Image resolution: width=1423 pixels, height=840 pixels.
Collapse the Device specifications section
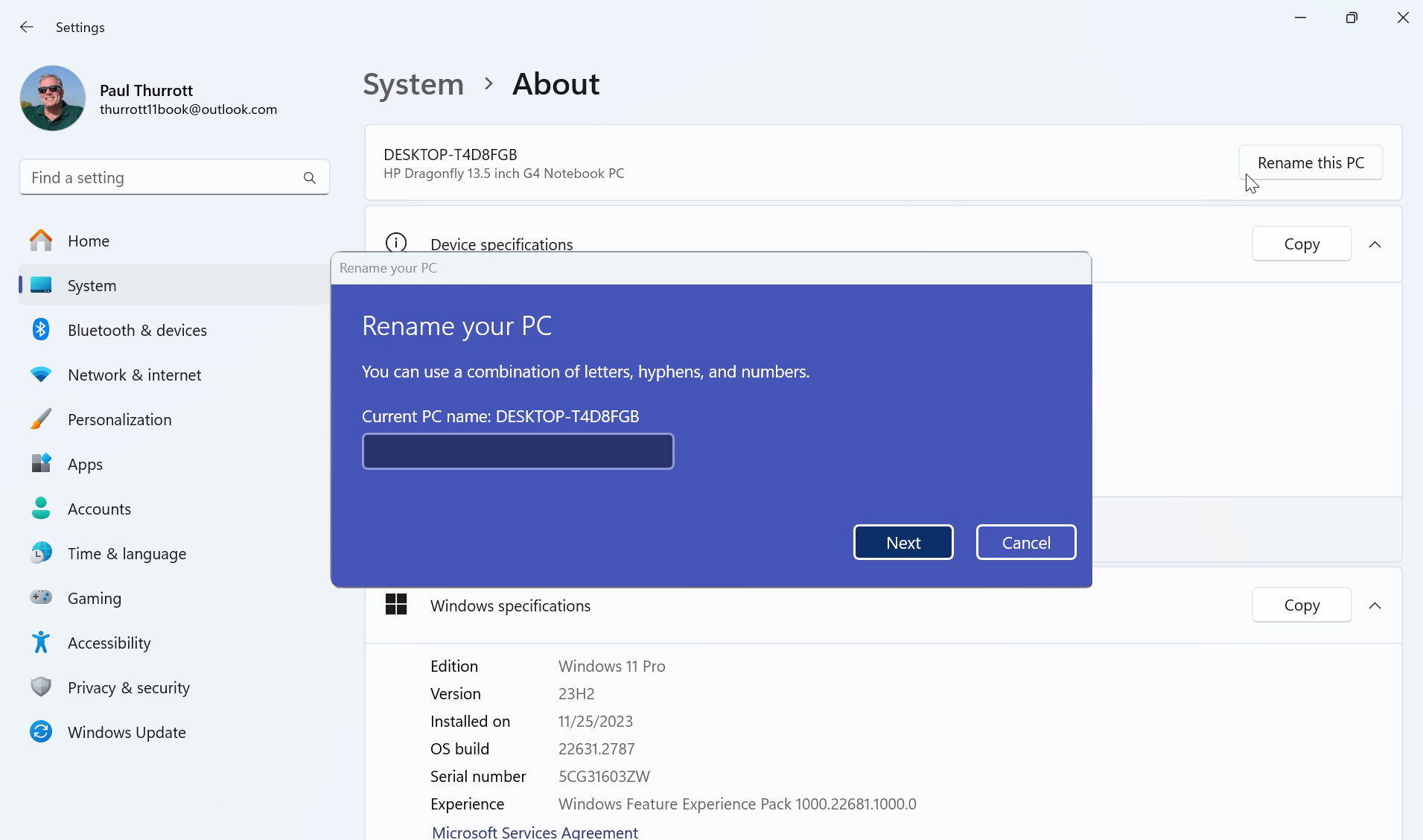1375,244
